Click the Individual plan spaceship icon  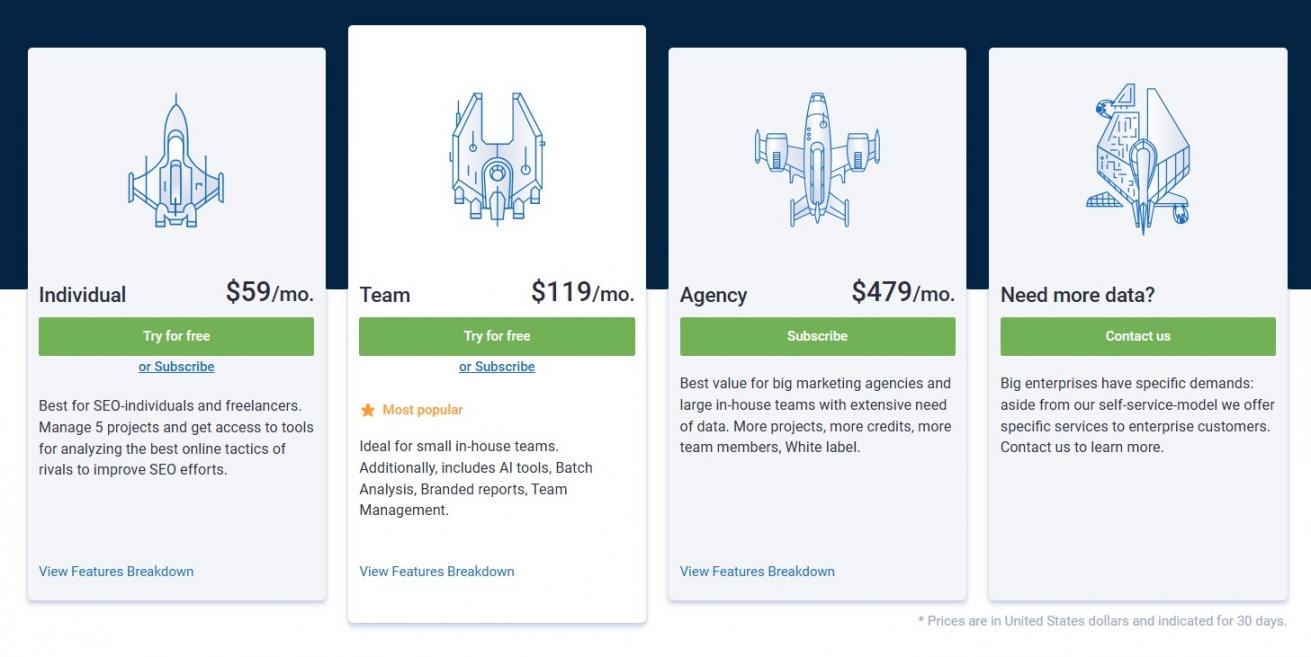(176, 161)
